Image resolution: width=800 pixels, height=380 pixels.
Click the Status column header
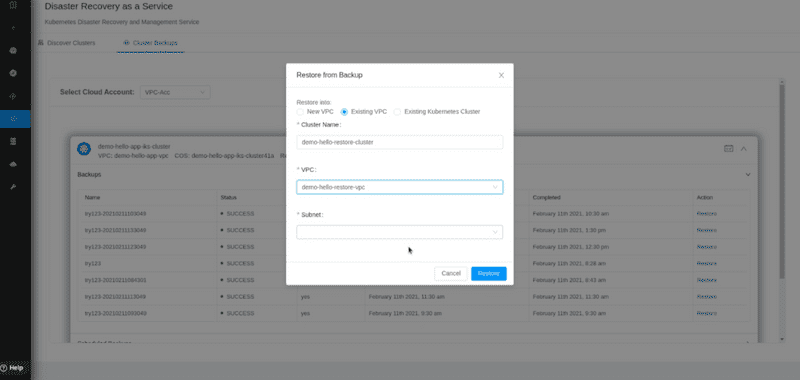click(228, 197)
